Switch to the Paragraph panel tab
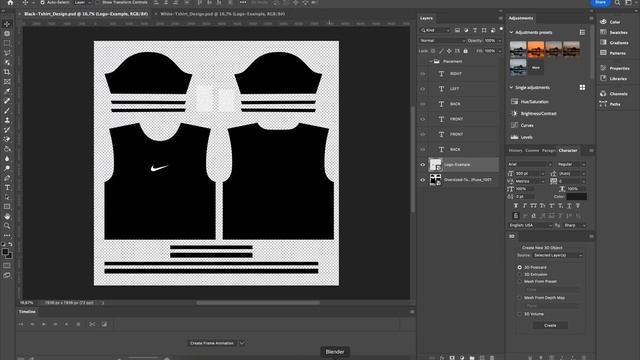 tap(549, 151)
